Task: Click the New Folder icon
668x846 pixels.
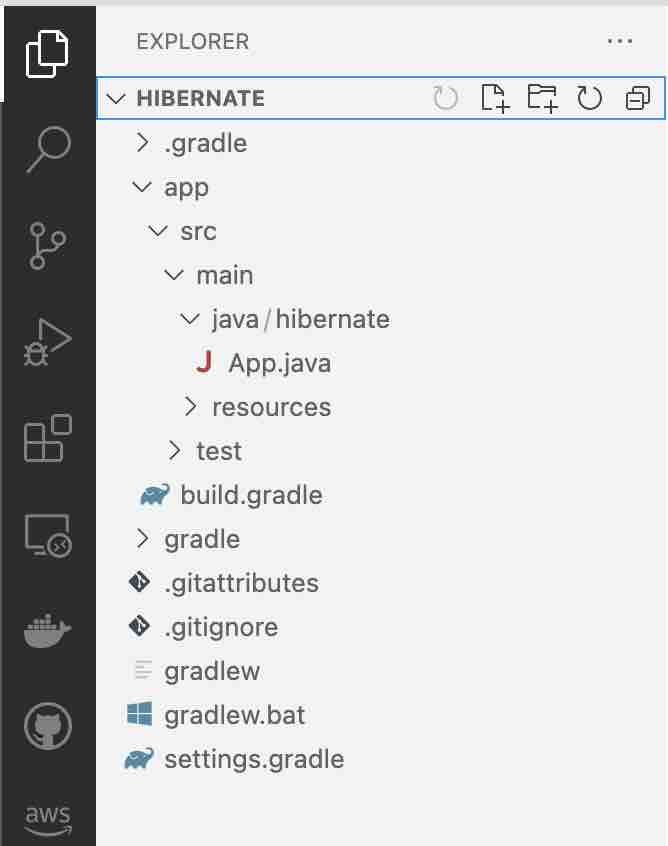Action: click(542, 98)
